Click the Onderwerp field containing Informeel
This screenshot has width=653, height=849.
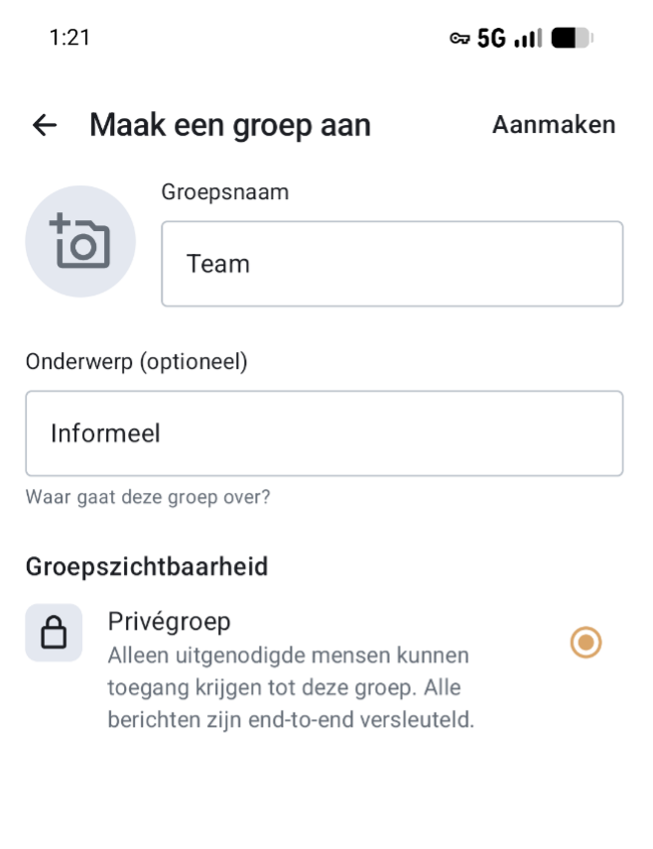pyautogui.click(x=324, y=433)
